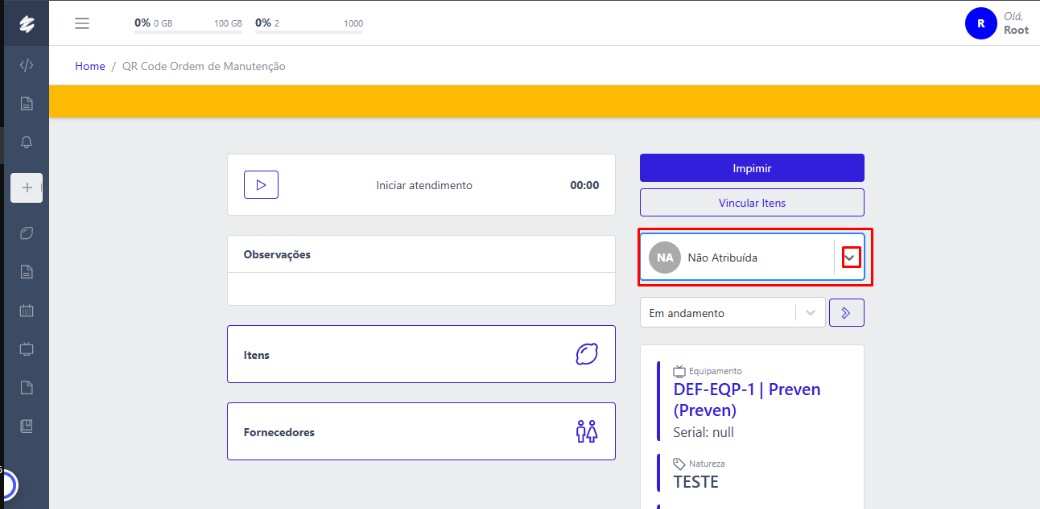Click the app logo at the sidebar top
1040x509 pixels.
pyautogui.click(x=27, y=24)
